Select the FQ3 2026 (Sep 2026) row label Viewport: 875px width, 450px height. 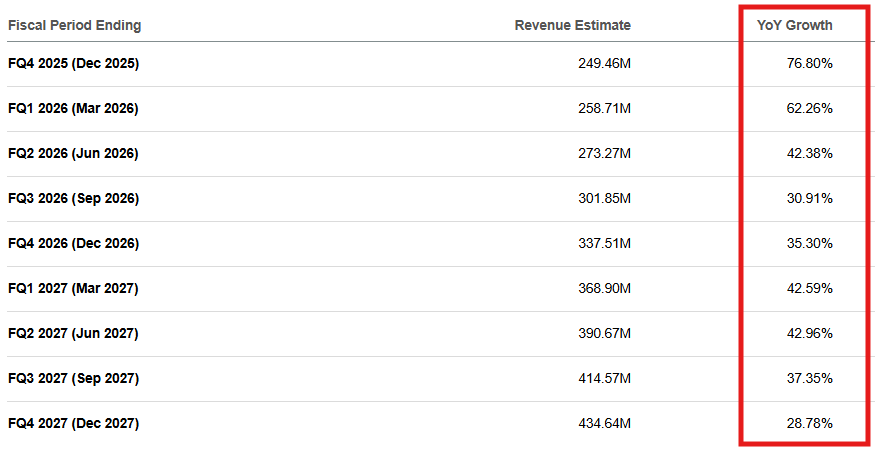73,199
